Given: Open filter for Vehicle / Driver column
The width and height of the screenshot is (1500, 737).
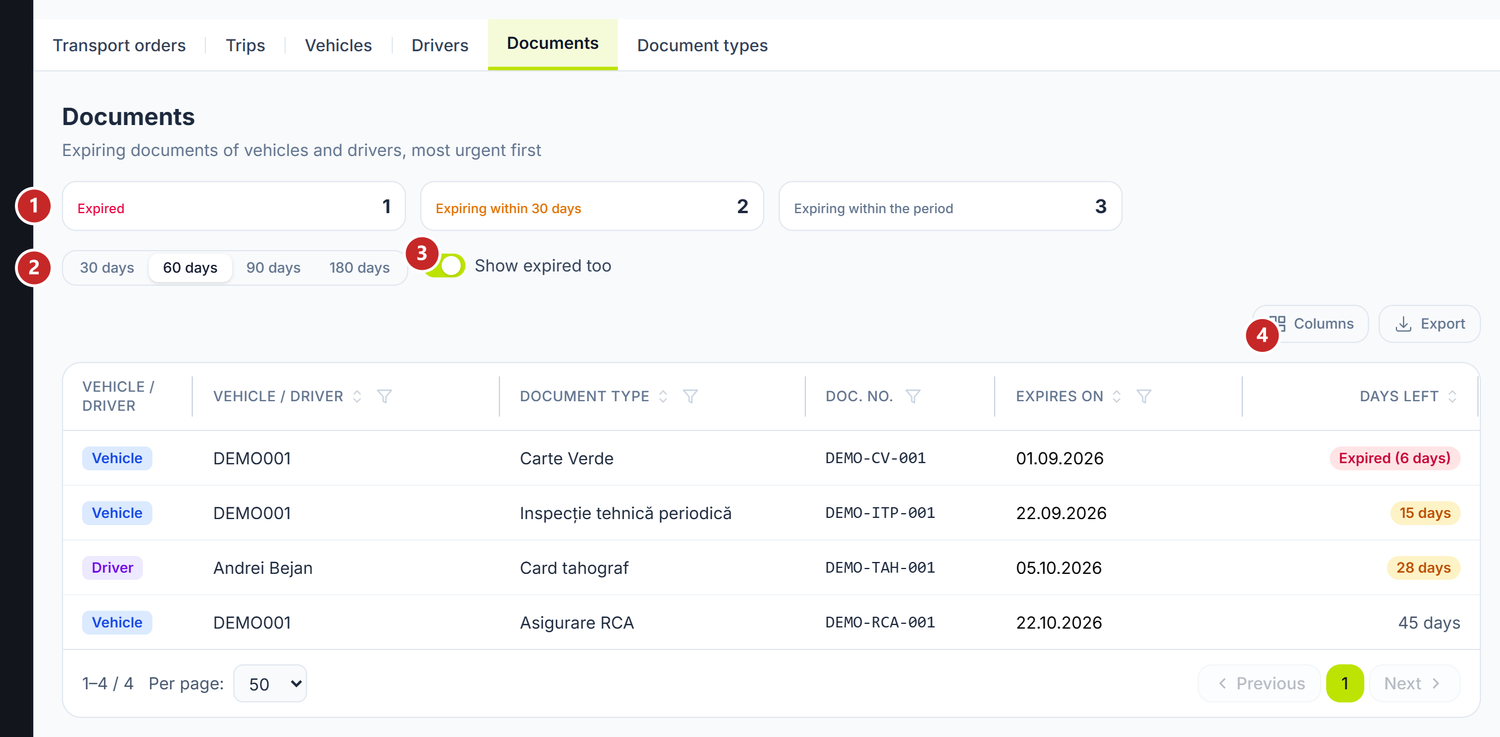Looking at the screenshot, I should (384, 397).
